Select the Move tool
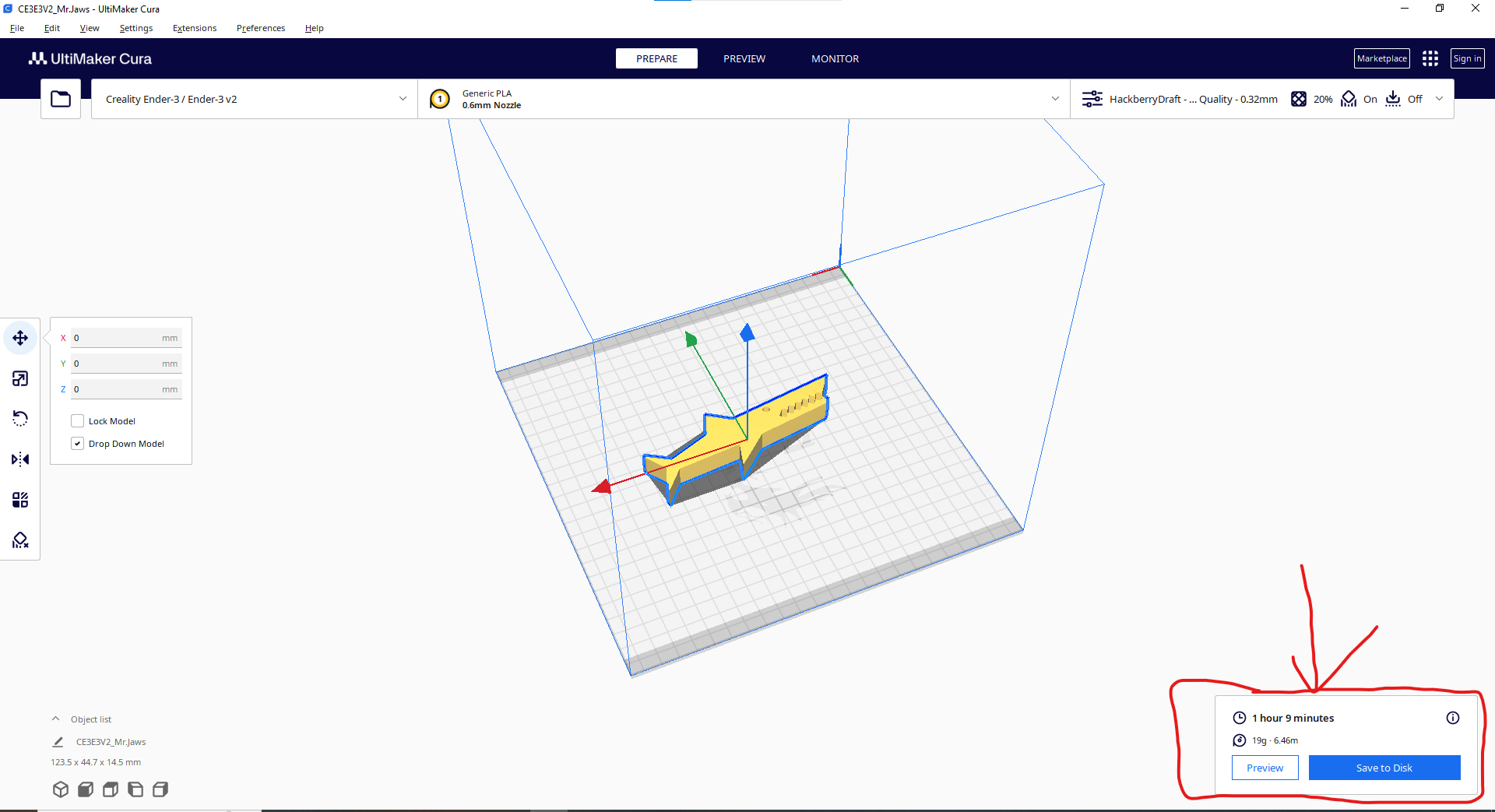The image size is (1495, 812). pyautogui.click(x=20, y=338)
